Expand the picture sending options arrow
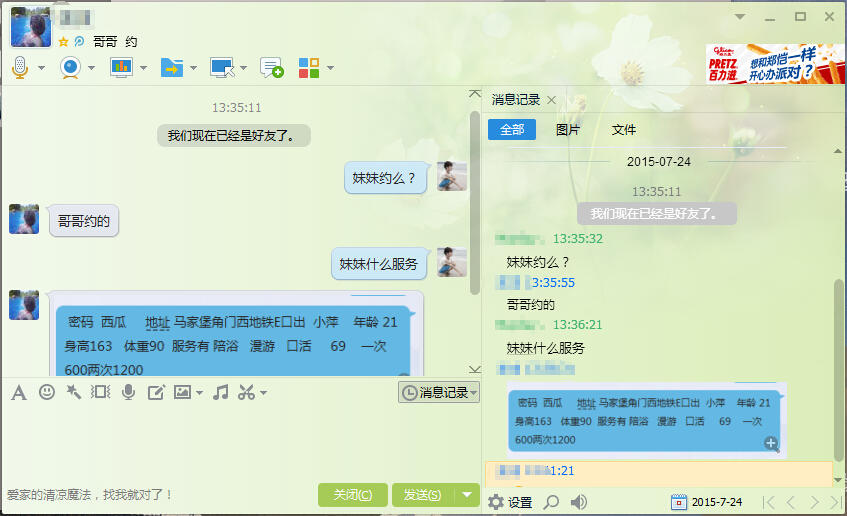Screen dimensions: 847x516 [199, 393]
